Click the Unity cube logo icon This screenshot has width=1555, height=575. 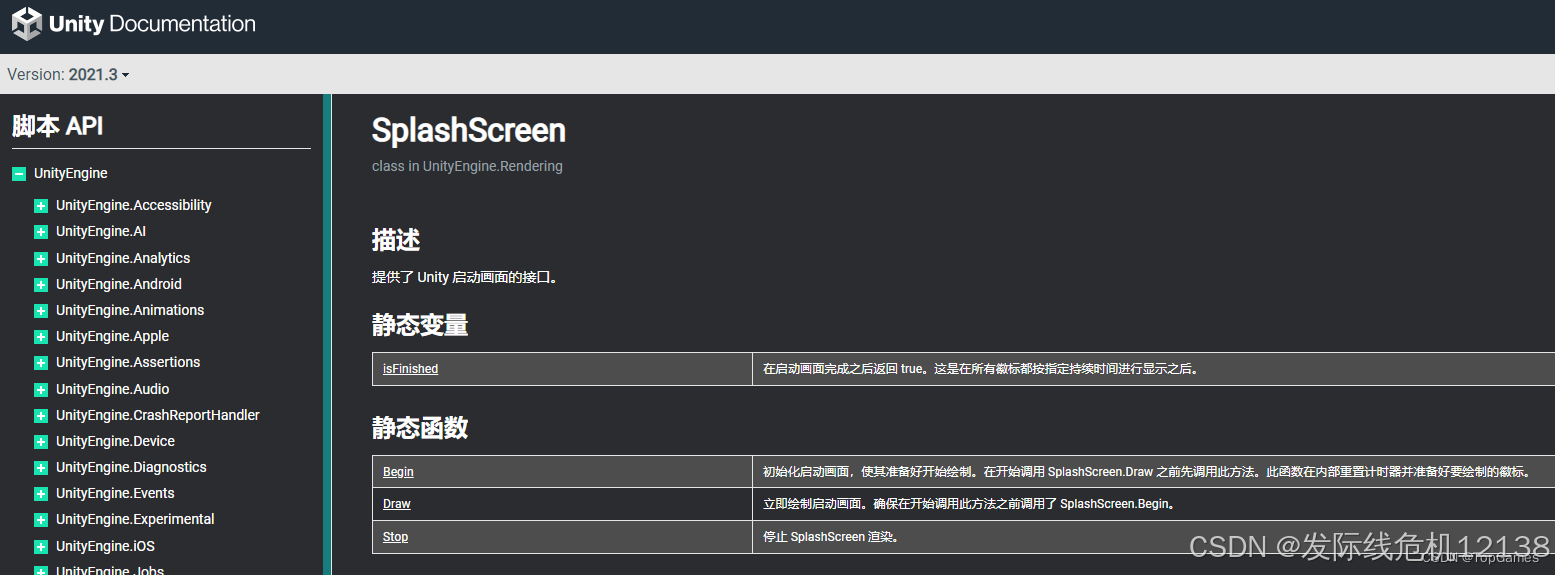[x=27, y=23]
